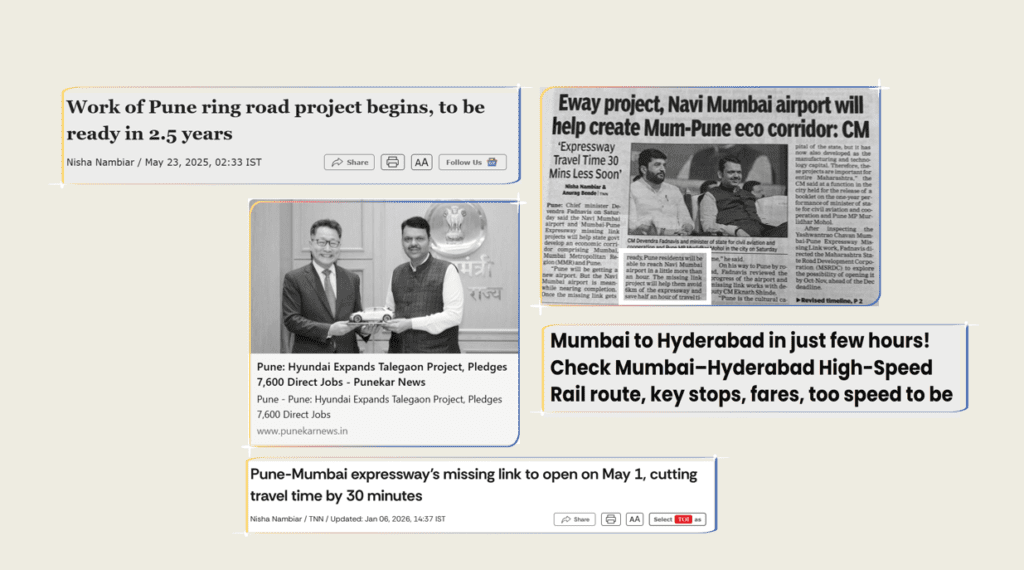Print the Pune ring road article

(392, 162)
